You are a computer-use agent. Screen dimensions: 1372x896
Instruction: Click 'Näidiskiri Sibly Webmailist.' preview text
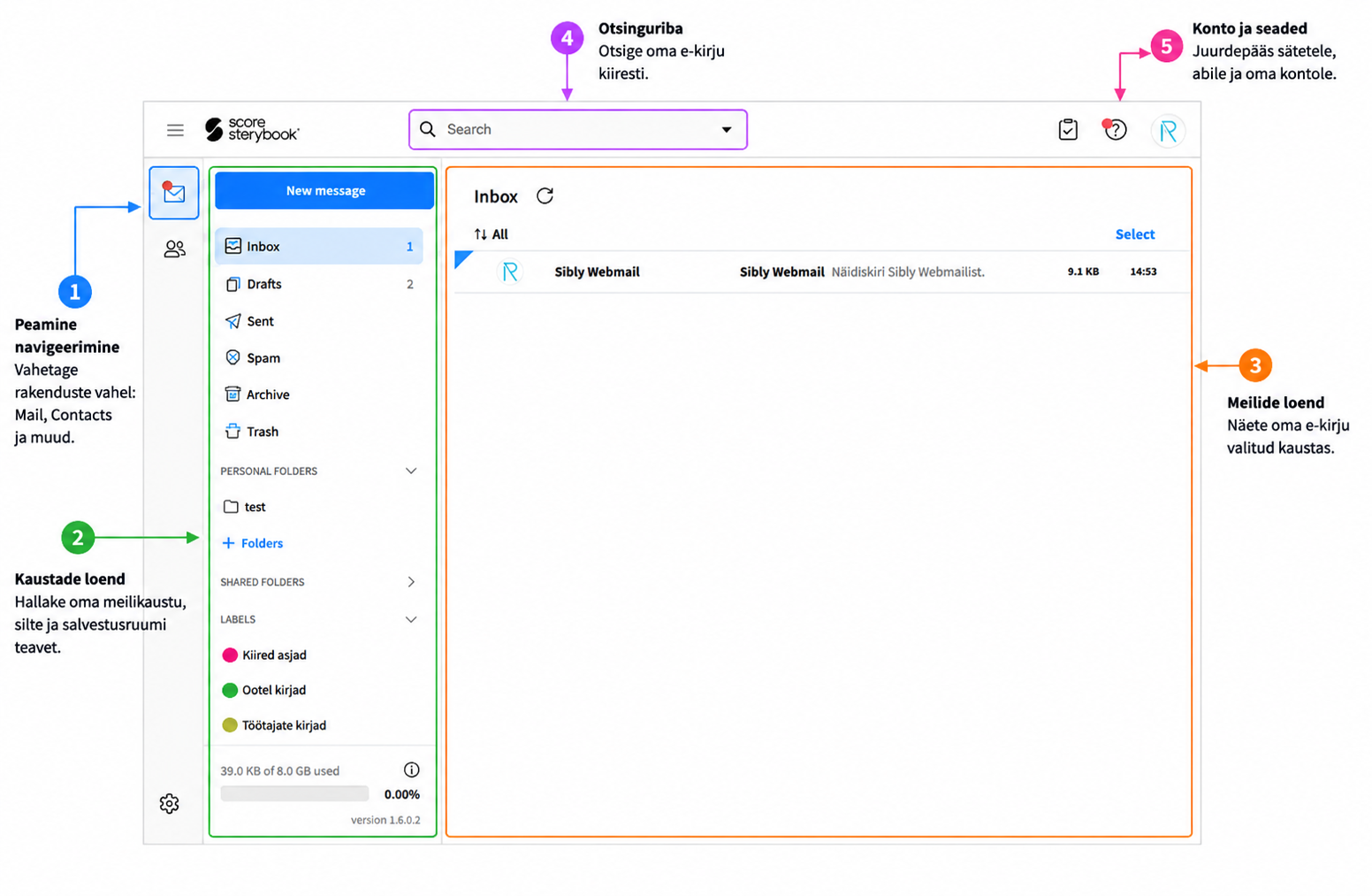coord(908,272)
